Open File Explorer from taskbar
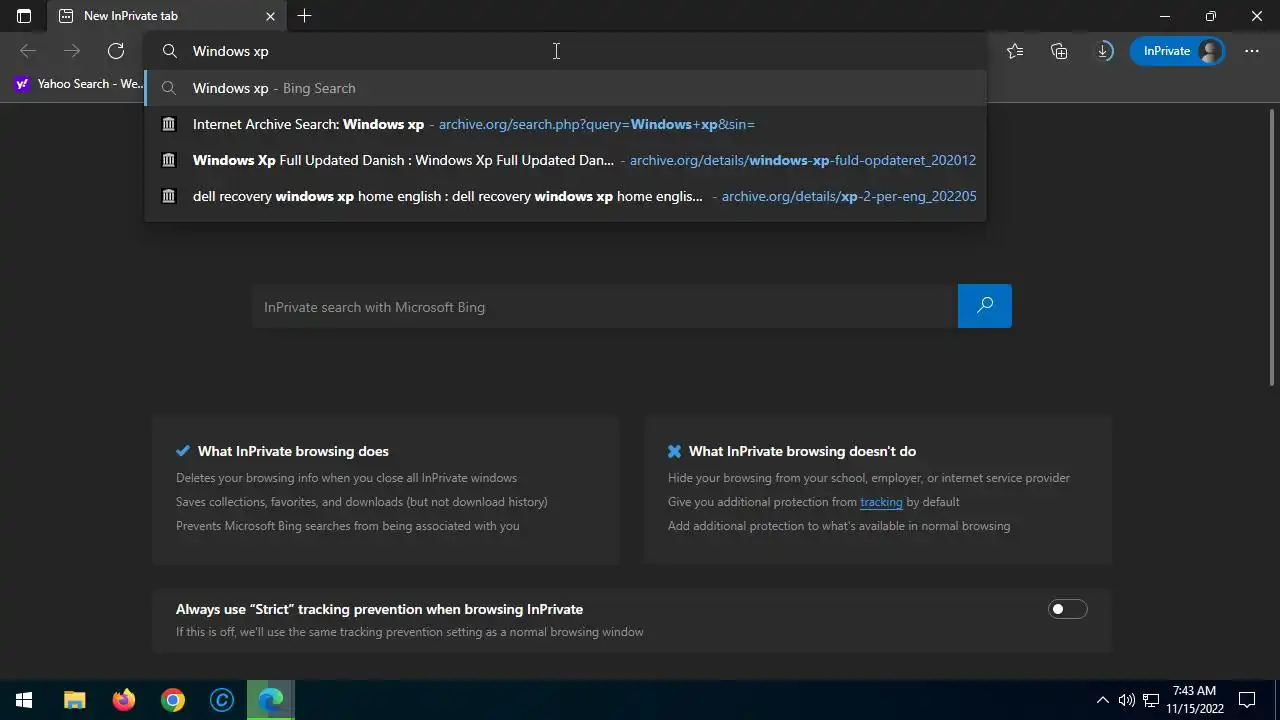The height and width of the screenshot is (720, 1280). click(x=75, y=700)
